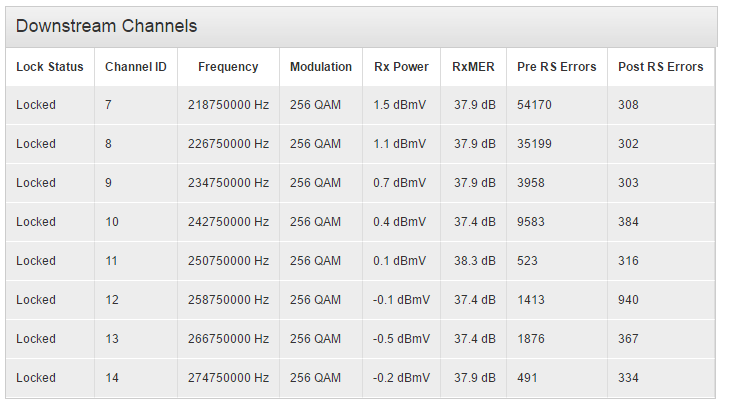Click the Downstream Channels panel header
Screen dimensions: 730x410
(x=361, y=27)
